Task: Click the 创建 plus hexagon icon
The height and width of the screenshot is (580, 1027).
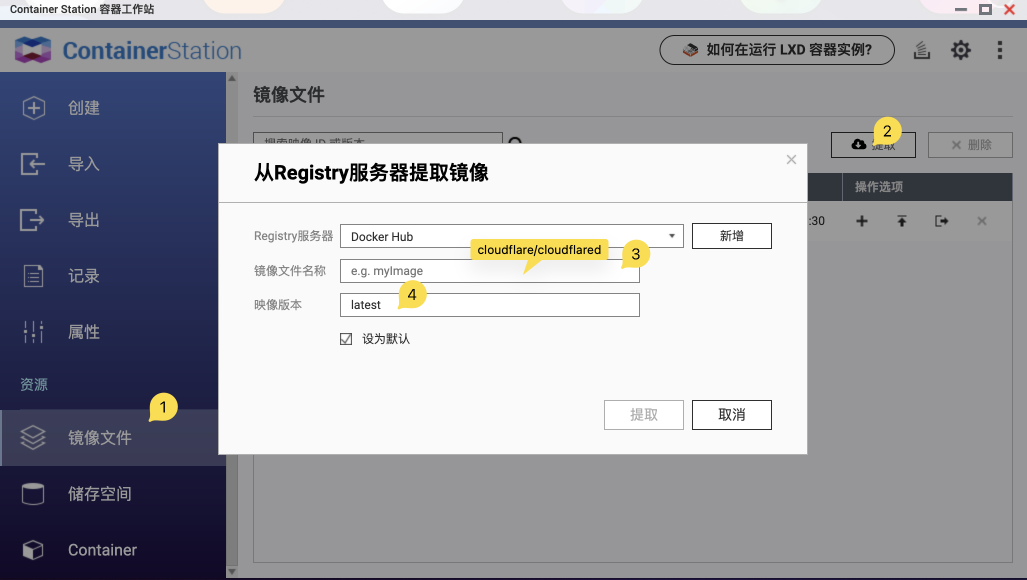Action: pyautogui.click(x=33, y=108)
